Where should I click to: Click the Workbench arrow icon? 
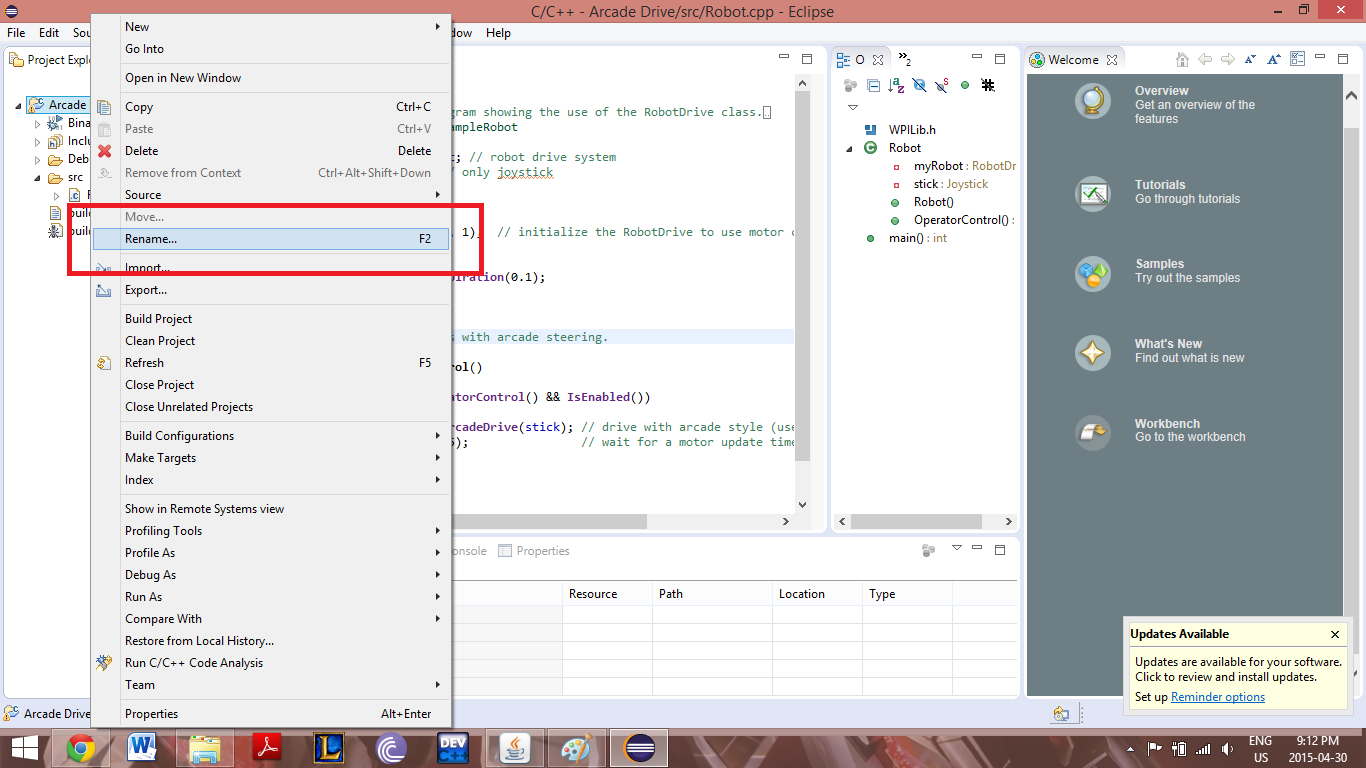[1093, 432]
